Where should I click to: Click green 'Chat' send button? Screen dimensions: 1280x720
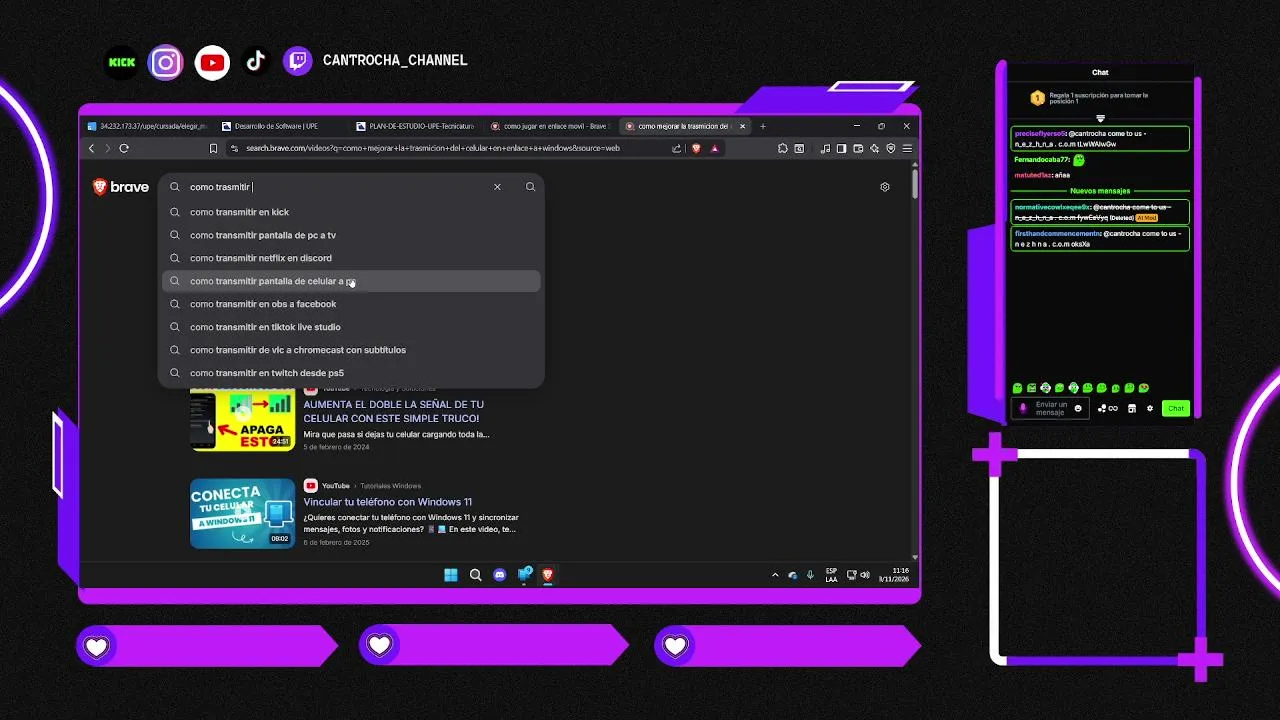[x=1176, y=408]
